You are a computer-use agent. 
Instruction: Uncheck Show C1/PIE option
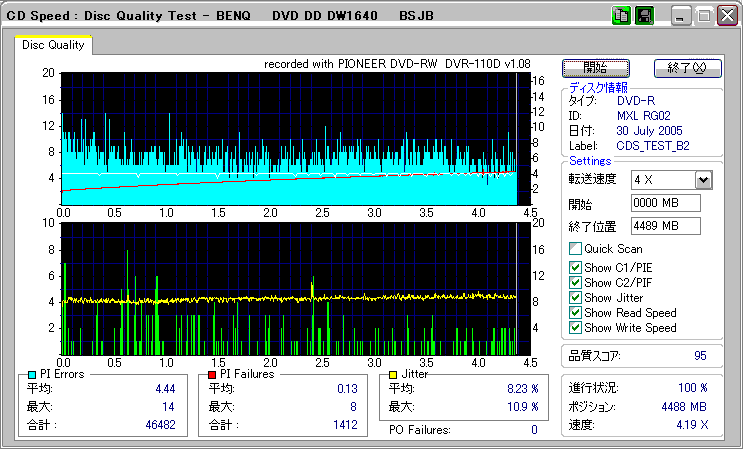click(x=575, y=267)
